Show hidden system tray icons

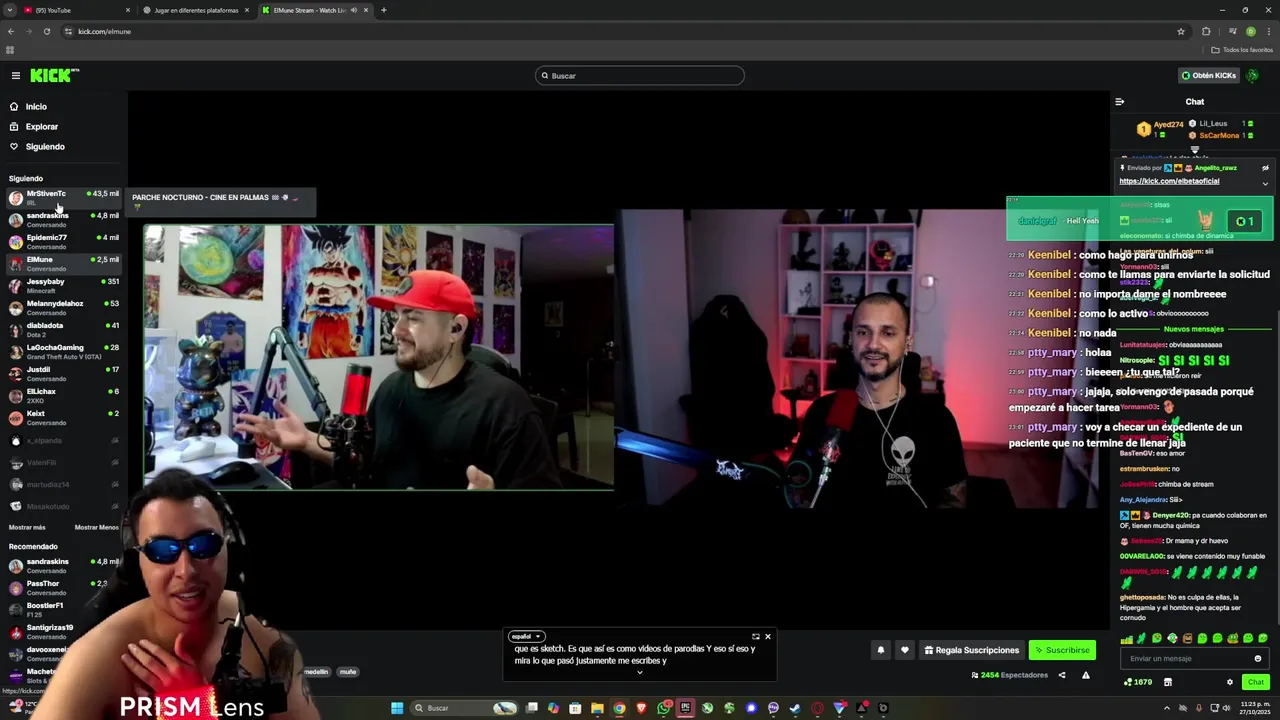1166,708
